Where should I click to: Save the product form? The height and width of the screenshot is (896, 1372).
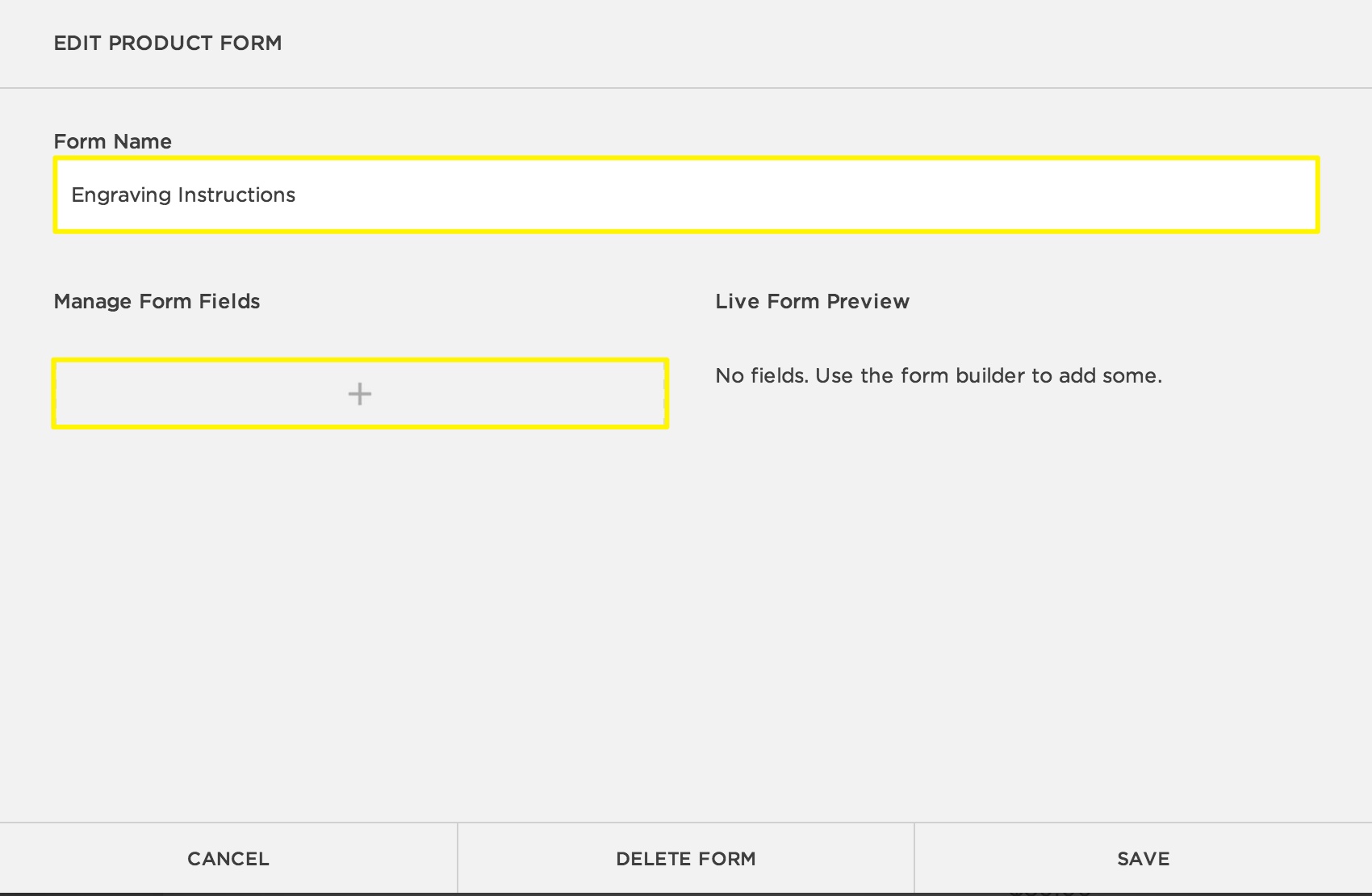[1143, 859]
